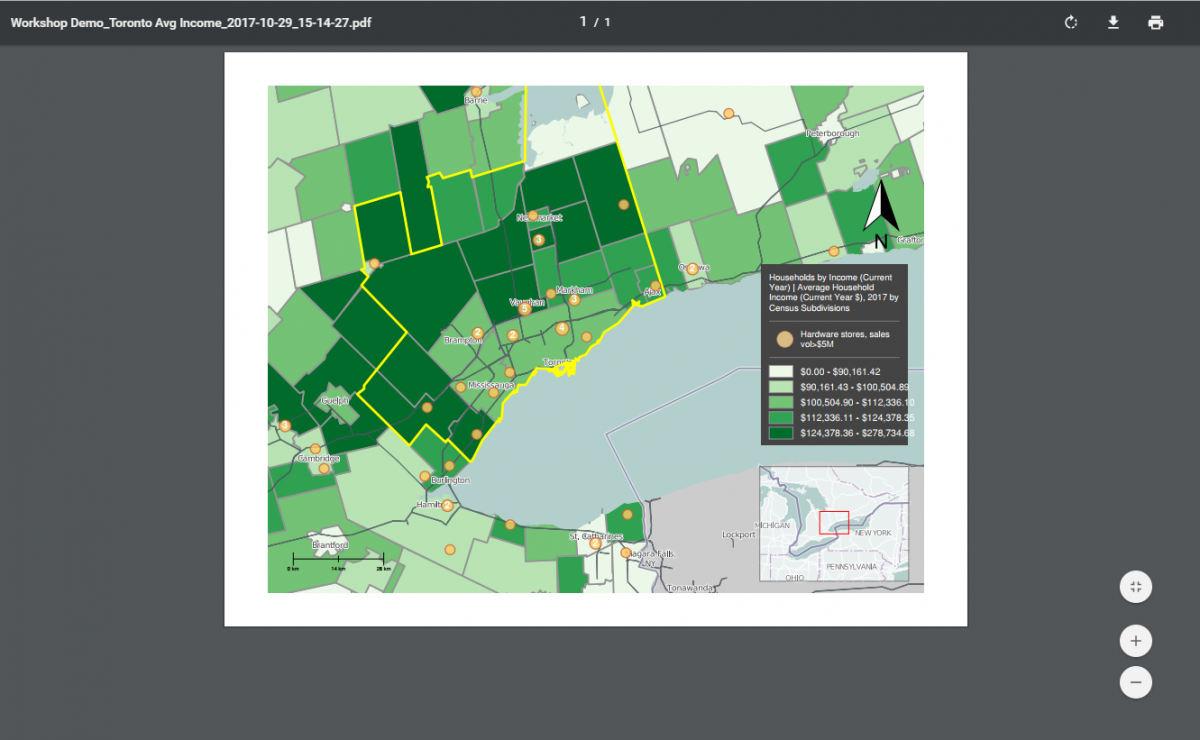Rotate the PDF document clockwise

1071,22
